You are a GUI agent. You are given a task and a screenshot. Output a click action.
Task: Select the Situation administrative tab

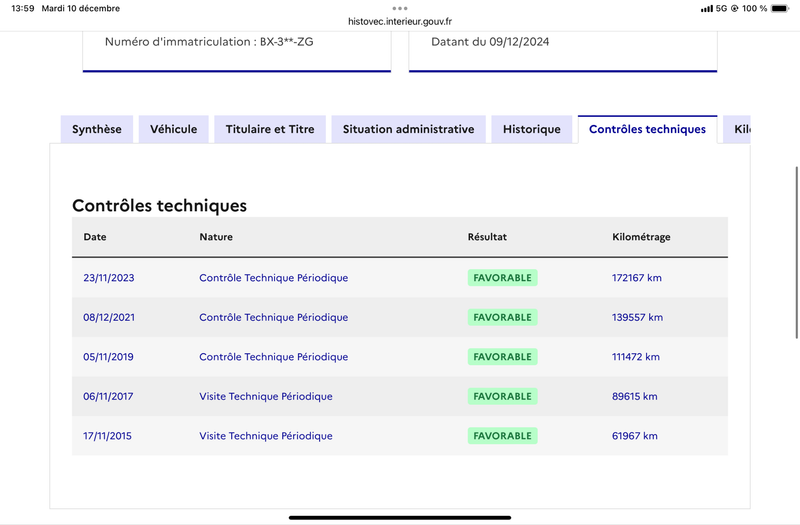tap(409, 129)
